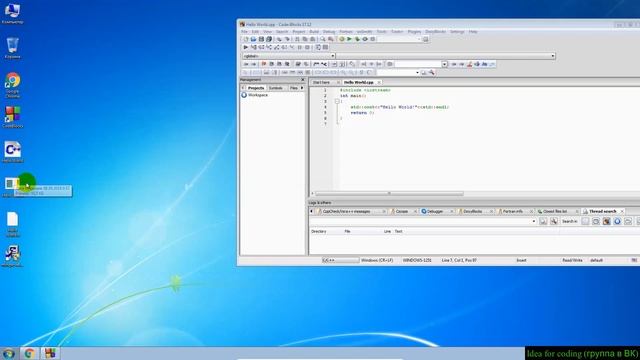
Task: Click WINDOWS-1251 encoding in status bar
Action: 417,260
